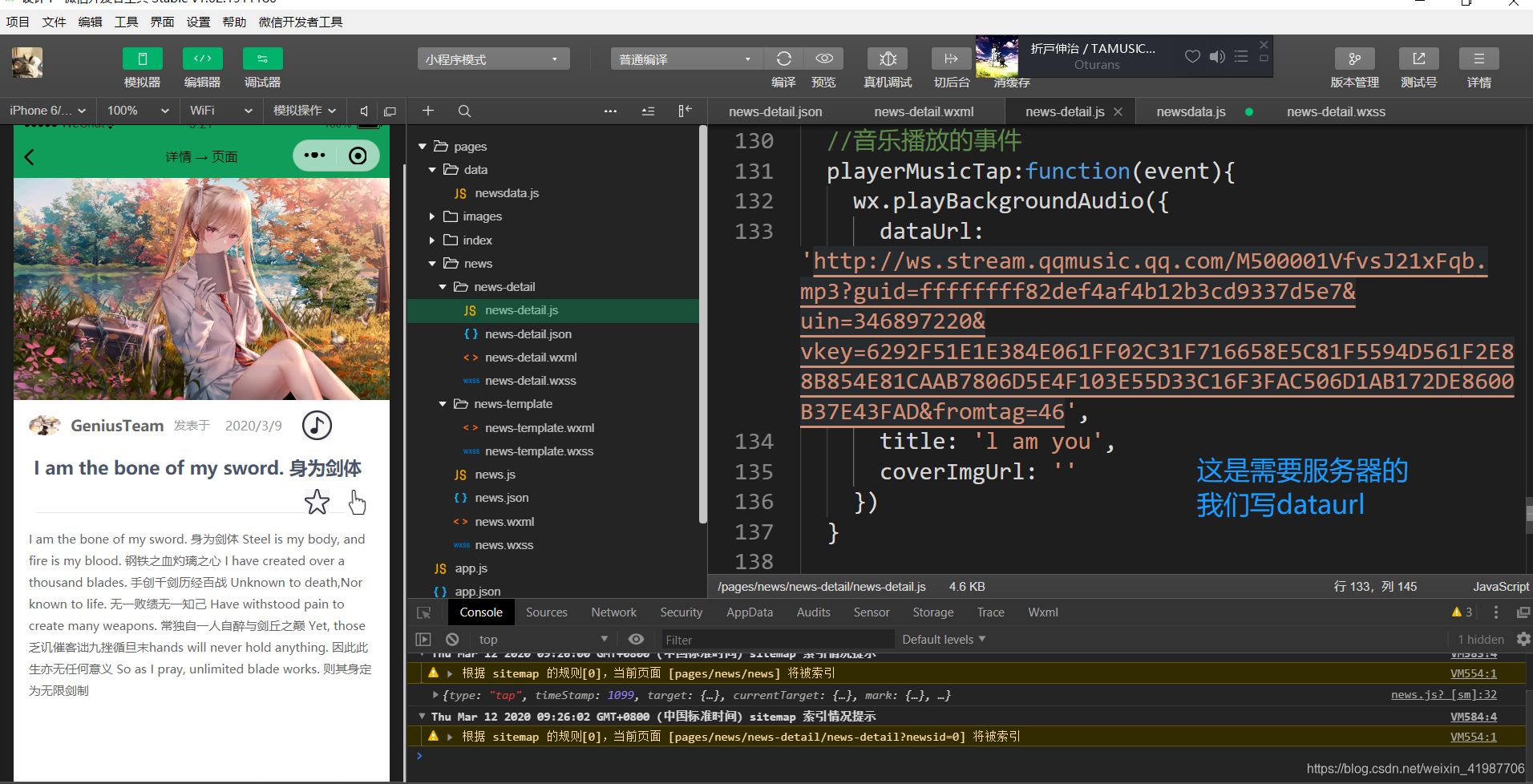Screen dimensions: 1533x784
Task: Open app.js in file tree
Action: pyautogui.click(x=471, y=568)
